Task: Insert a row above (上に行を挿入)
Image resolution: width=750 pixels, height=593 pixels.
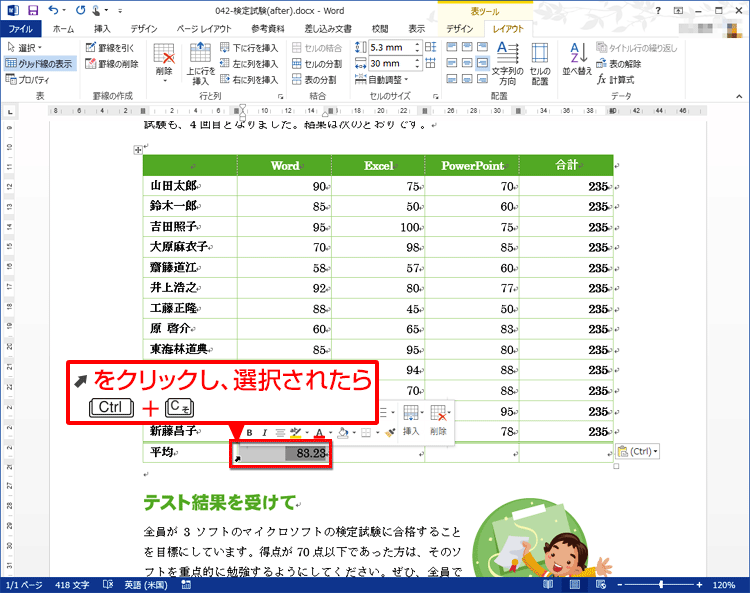Action: [200, 64]
